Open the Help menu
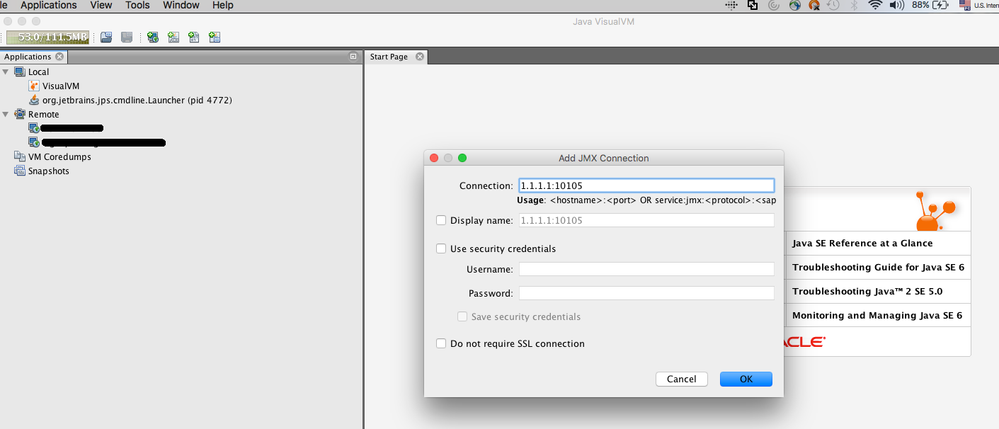 coord(222,5)
